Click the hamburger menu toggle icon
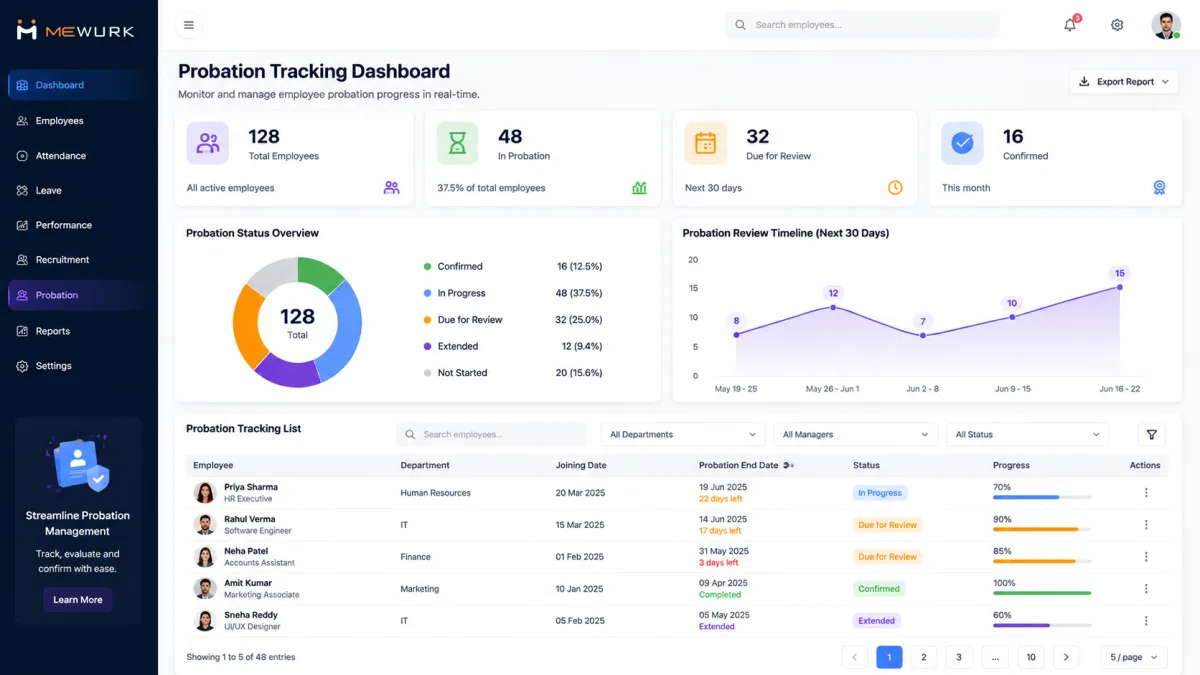Viewport: 1200px width, 675px height. [189, 25]
